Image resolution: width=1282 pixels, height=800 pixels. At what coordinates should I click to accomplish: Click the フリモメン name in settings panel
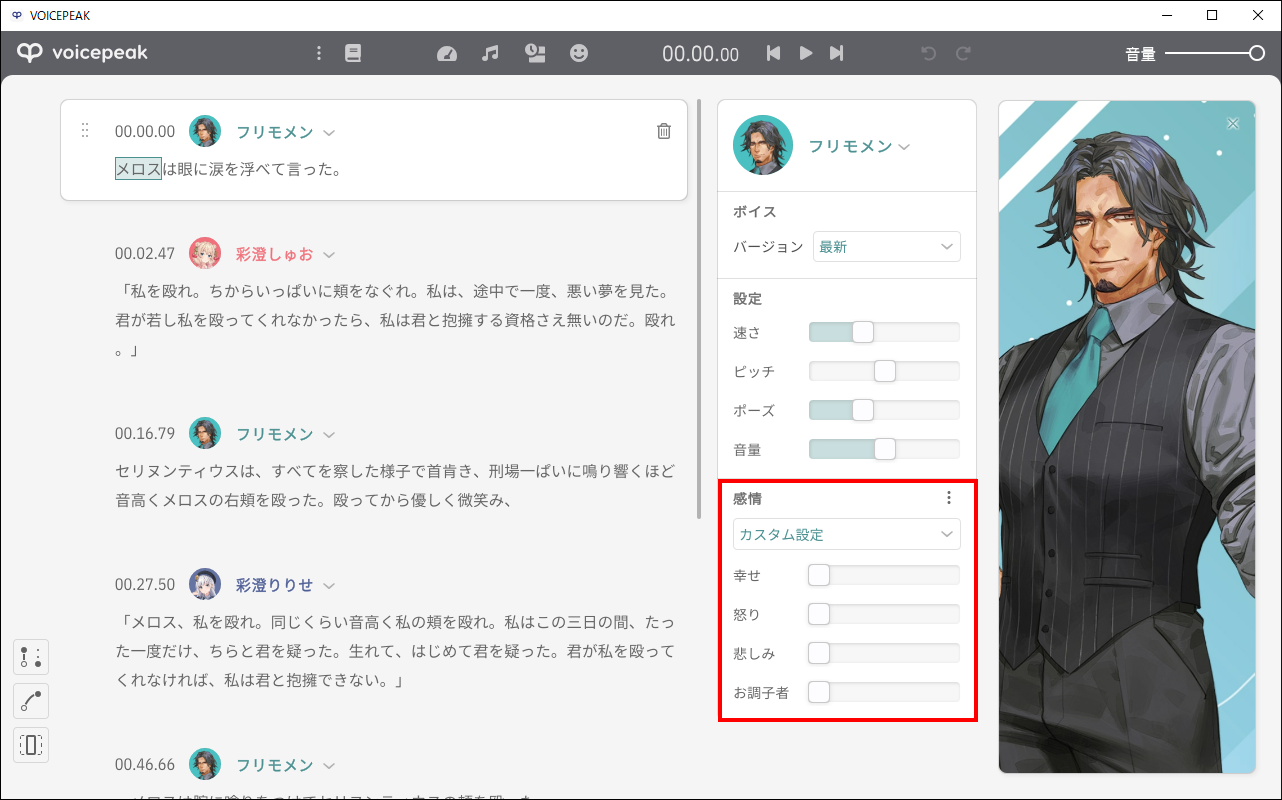point(850,146)
